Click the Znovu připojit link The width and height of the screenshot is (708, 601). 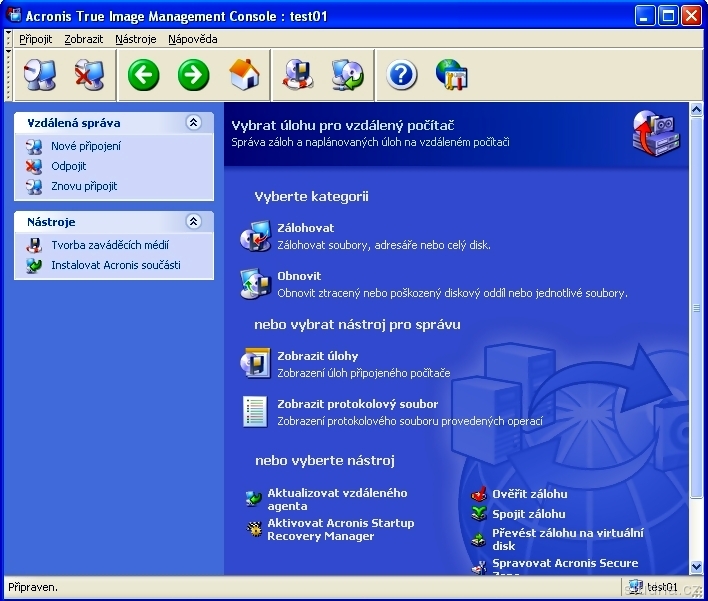point(84,186)
